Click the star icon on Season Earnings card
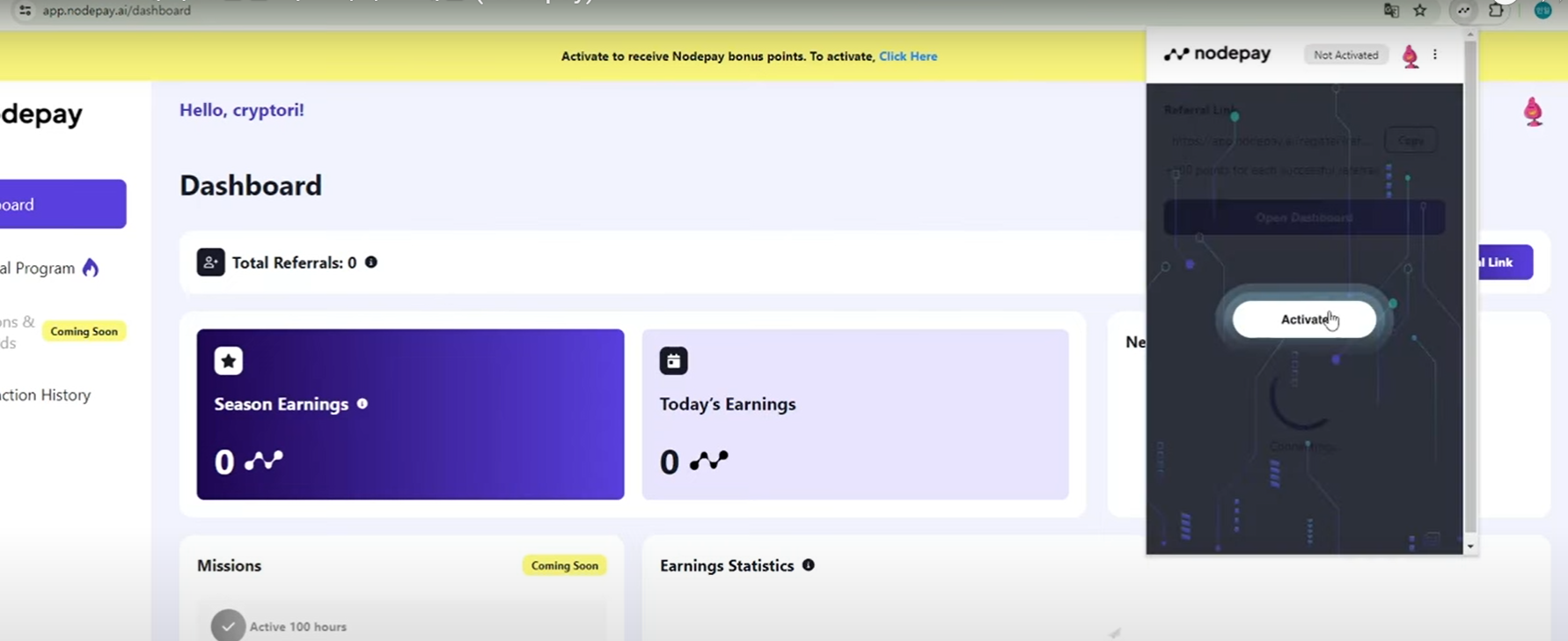Viewport: 1568px width, 641px height. tap(229, 361)
